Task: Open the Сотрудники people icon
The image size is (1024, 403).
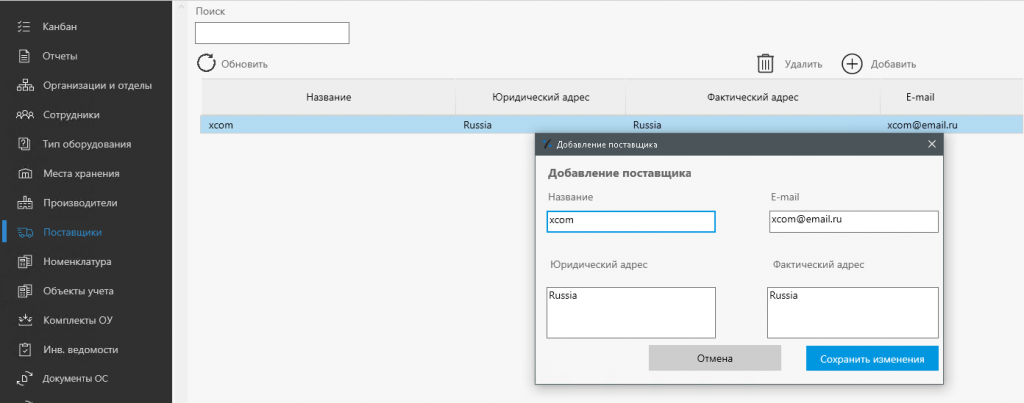Action: pyautogui.click(x=24, y=115)
